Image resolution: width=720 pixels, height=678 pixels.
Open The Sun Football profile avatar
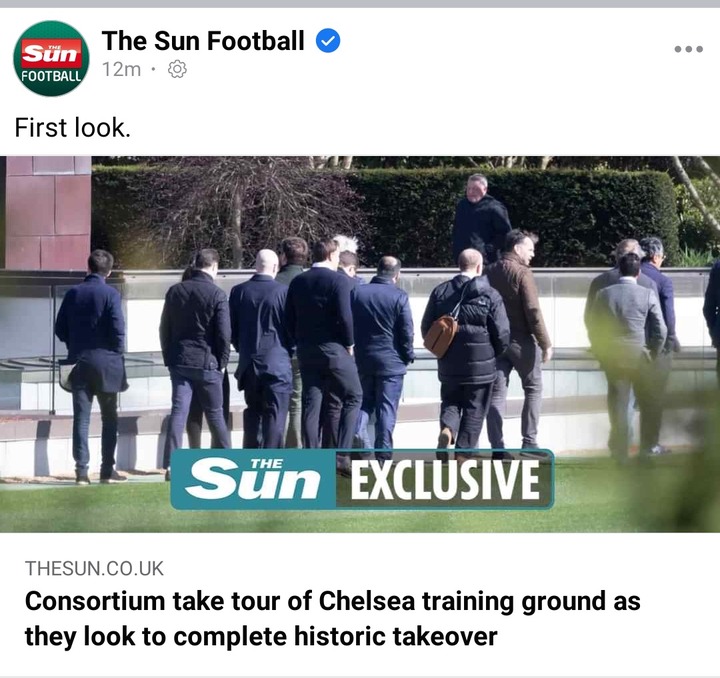tap(51, 58)
